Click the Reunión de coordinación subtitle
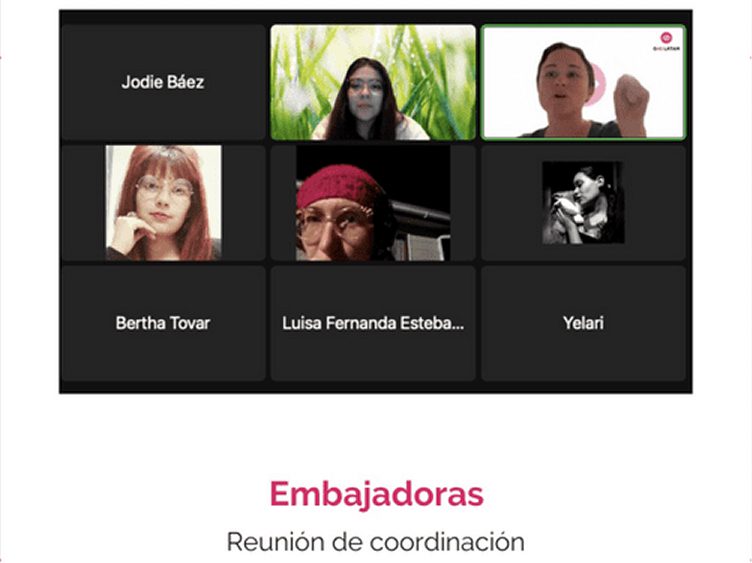Screen dimensions: 752x563 (x=376, y=542)
